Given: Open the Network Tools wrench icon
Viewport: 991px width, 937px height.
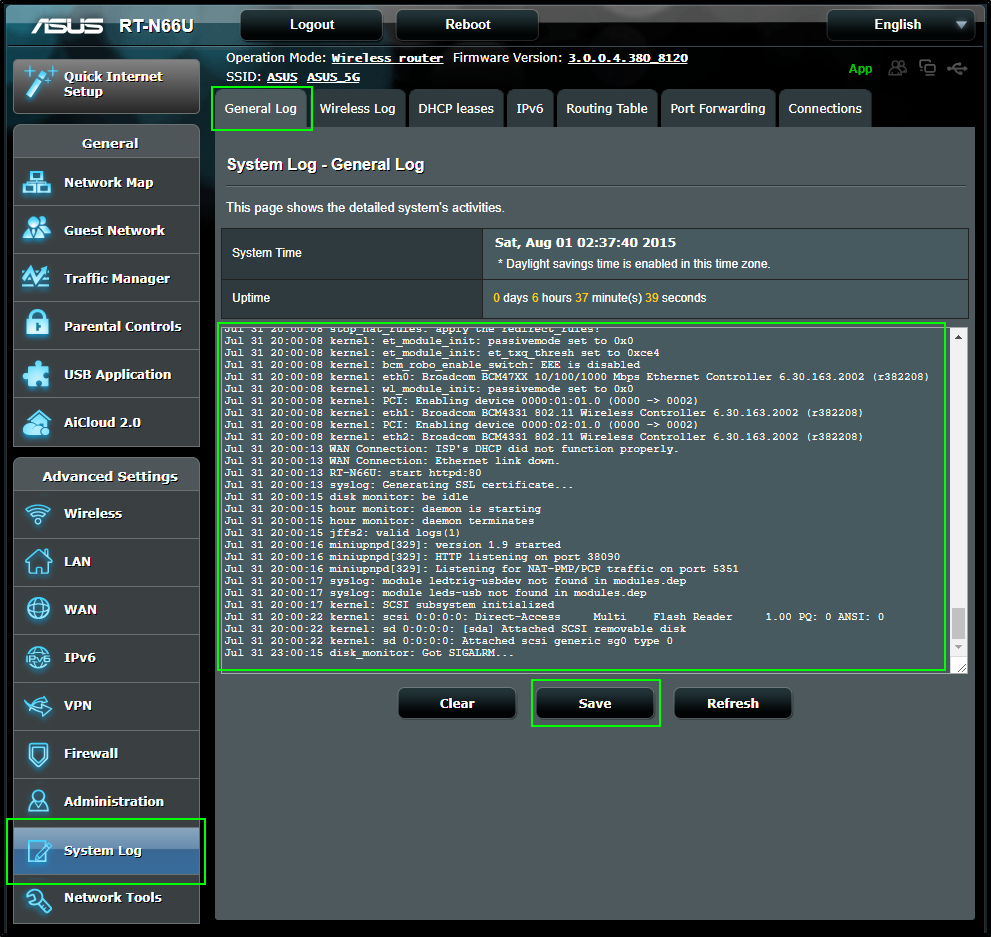Looking at the screenshot, I should [38, 900].
